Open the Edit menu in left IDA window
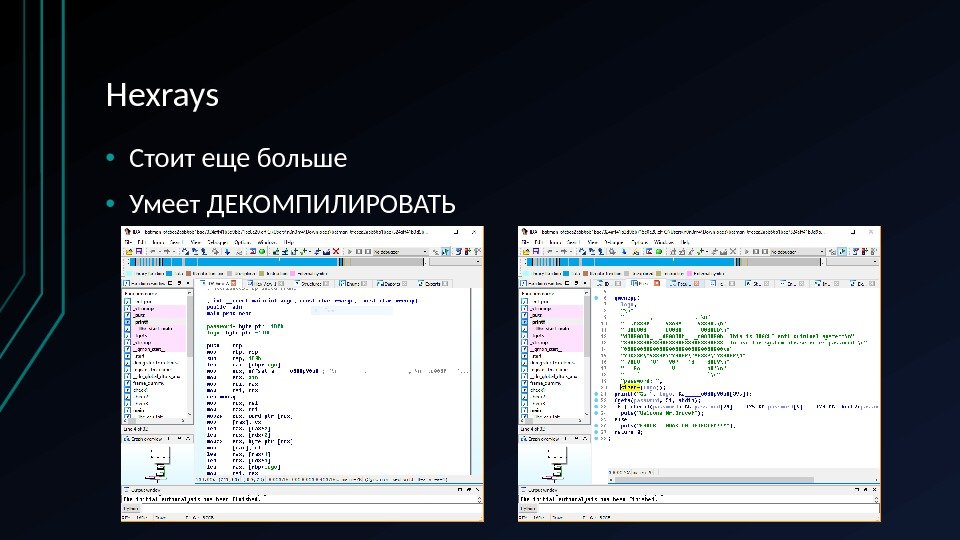The image size is (960, 540). coord(141,242)
